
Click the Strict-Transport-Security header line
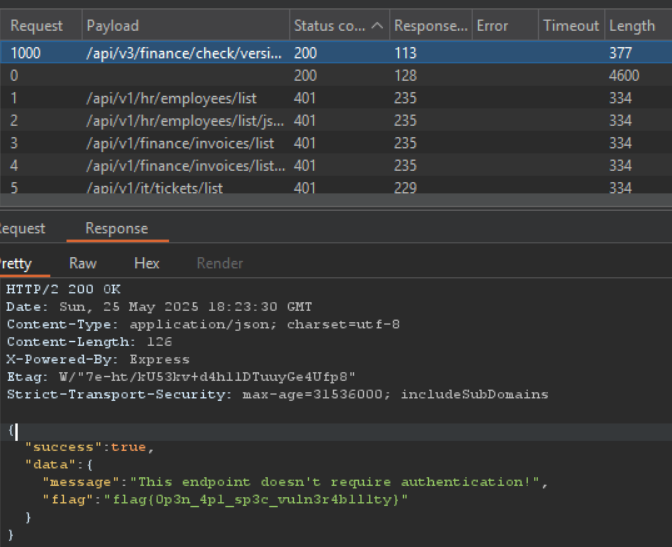tap(277, 394)
